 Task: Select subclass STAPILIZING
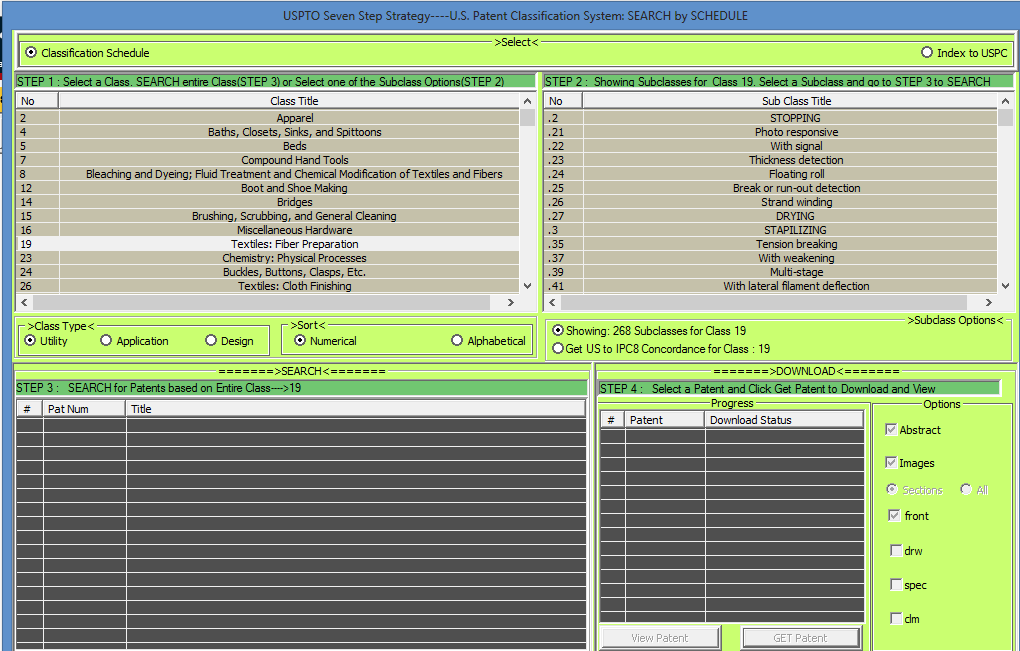(x=771, y=230)
